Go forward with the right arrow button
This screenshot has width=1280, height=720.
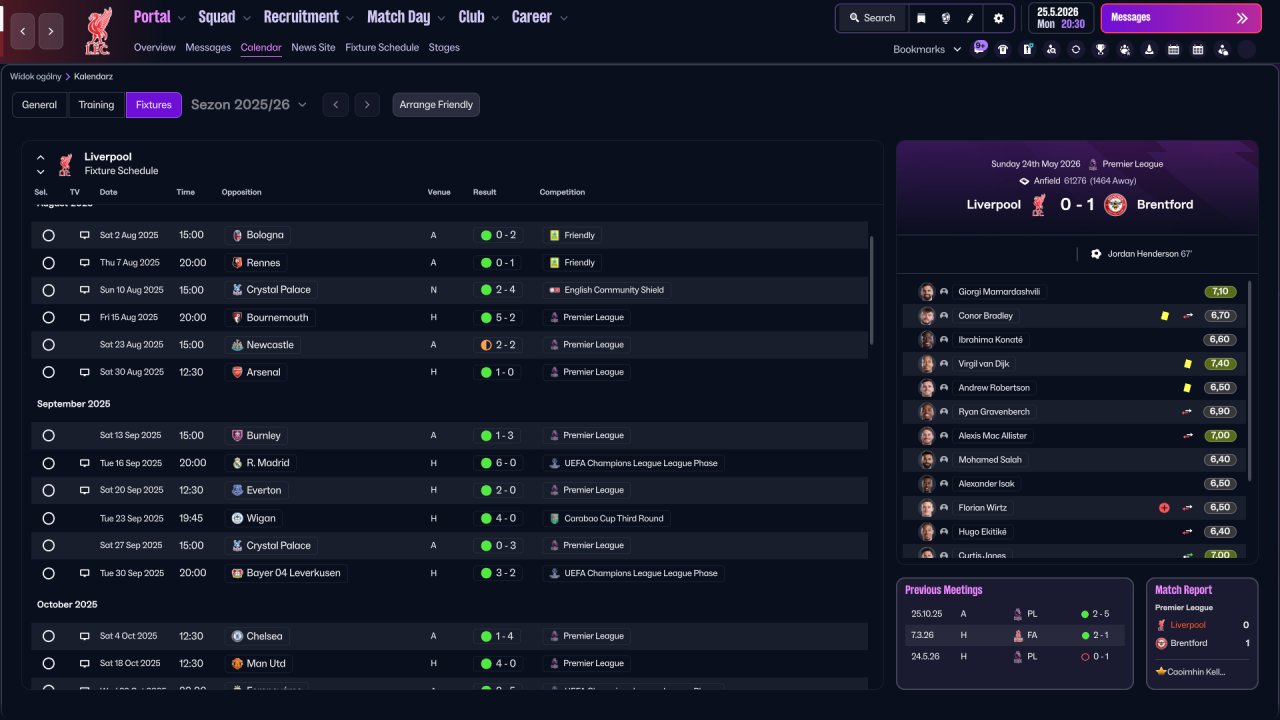(51, 31)
